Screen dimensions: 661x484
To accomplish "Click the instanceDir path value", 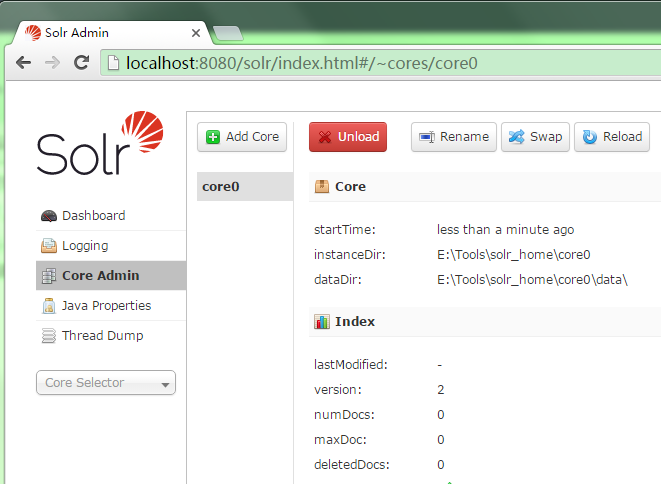I will (513, 255).
